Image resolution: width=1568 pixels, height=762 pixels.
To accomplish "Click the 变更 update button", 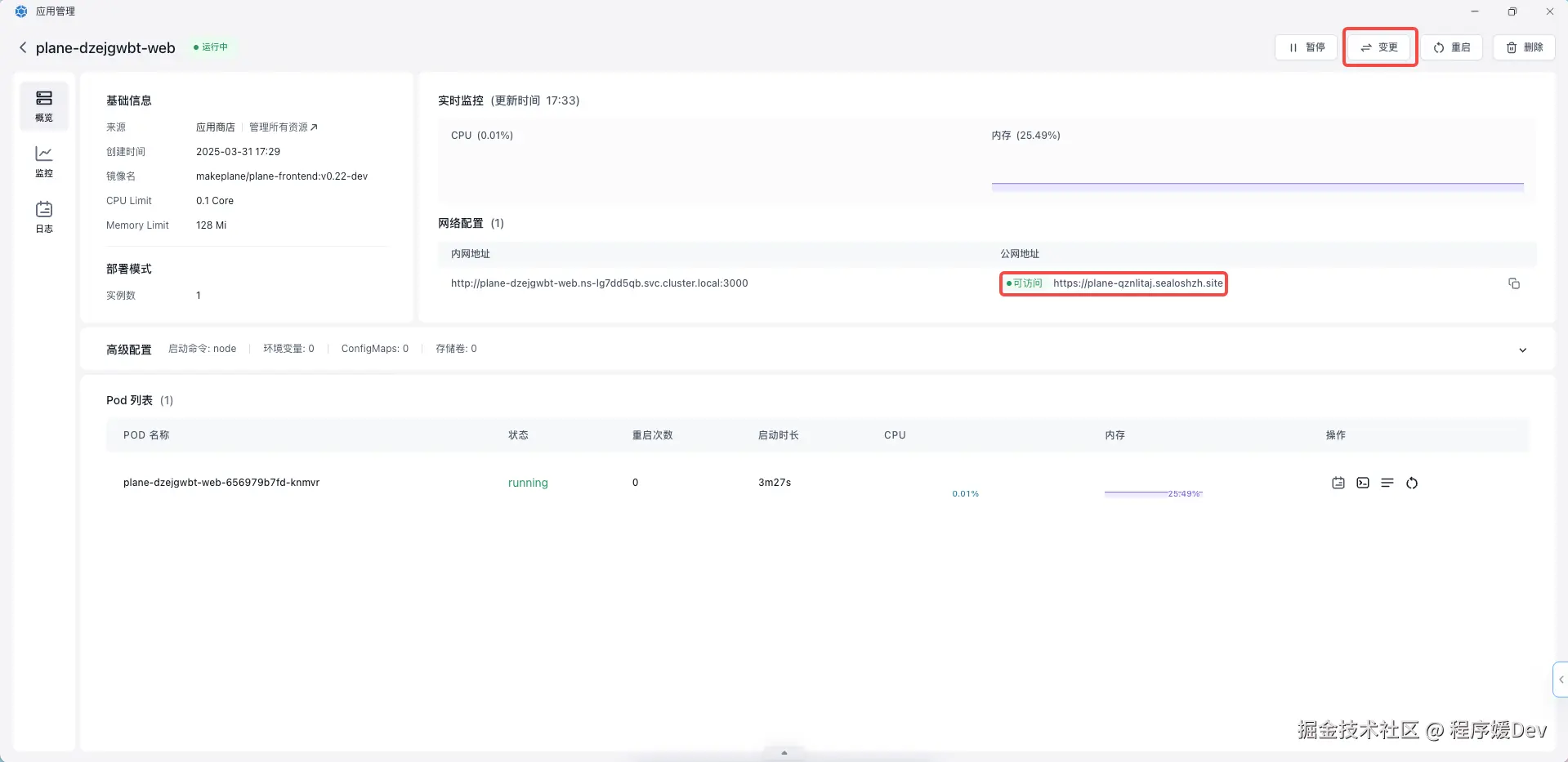I will (x=1379, y=47).
